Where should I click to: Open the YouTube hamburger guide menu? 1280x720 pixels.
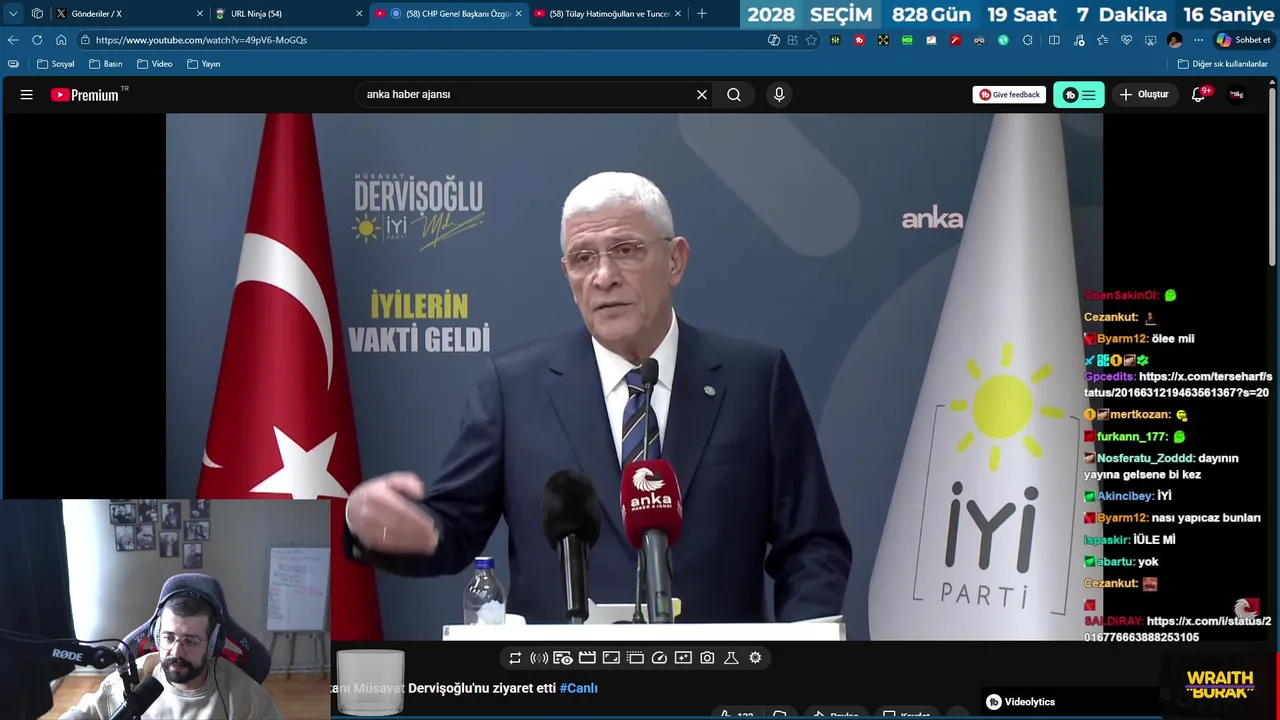(27, 95)
